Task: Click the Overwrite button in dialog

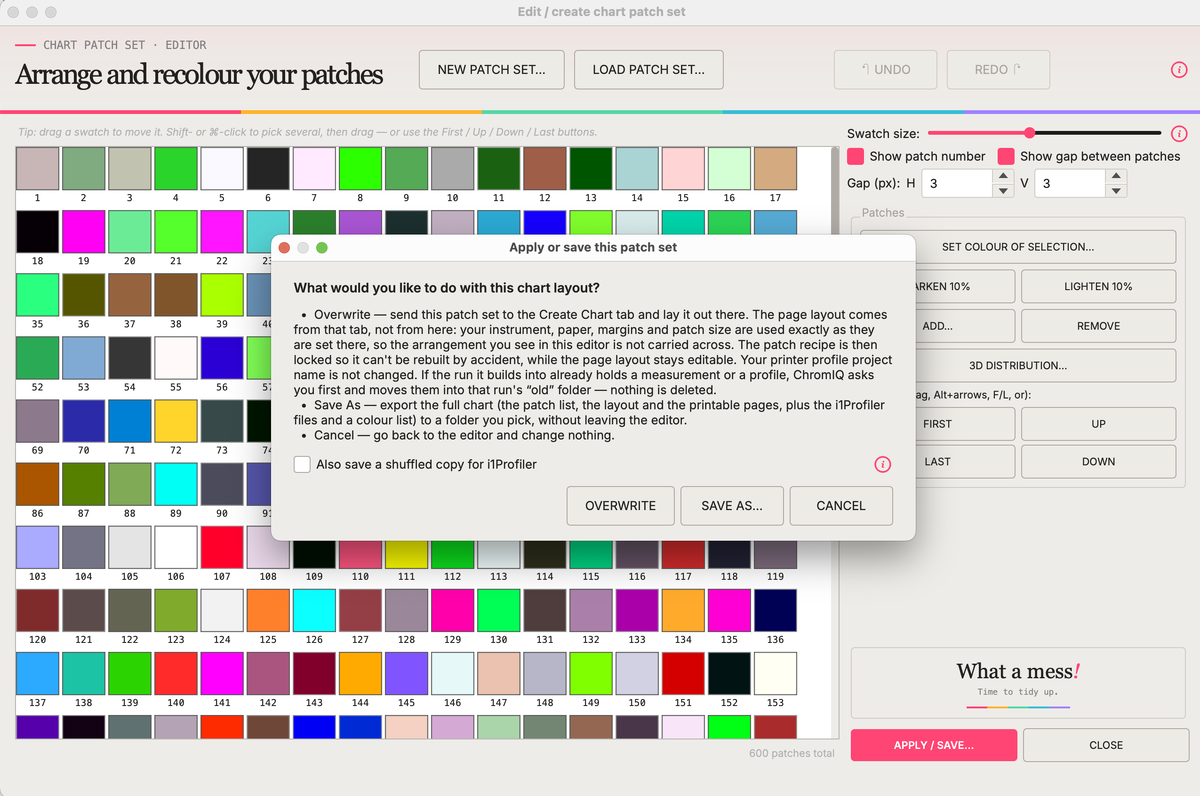Action: coord(621,506)
